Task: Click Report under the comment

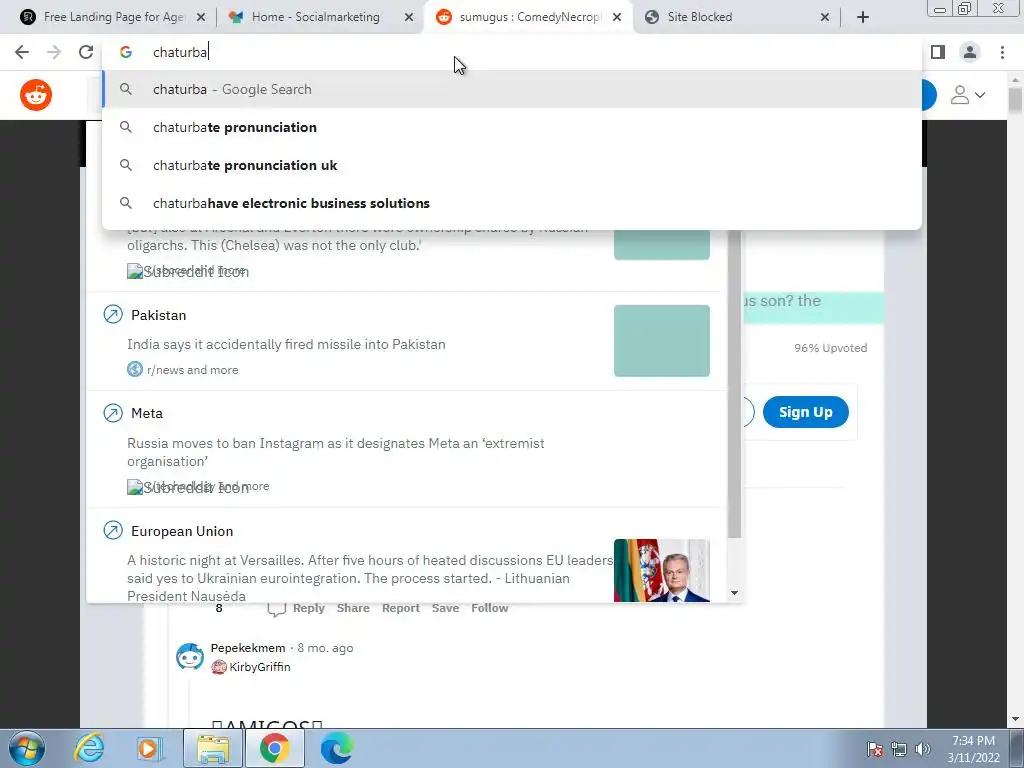Action: pos(400,608)
